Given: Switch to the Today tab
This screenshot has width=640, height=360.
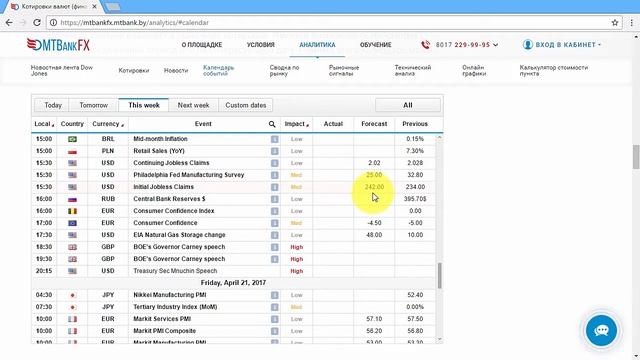Looking at the screenshot, I should [x=53, y=105].
